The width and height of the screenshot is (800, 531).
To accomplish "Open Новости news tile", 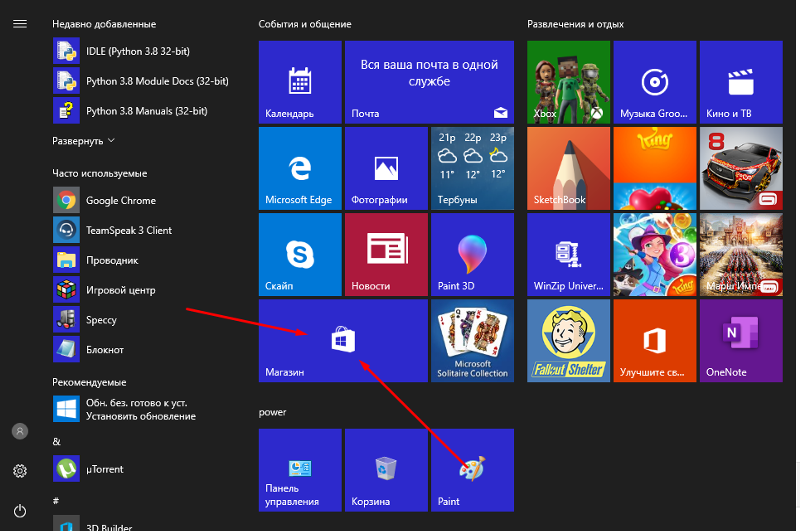I will (x=386, y=255).
